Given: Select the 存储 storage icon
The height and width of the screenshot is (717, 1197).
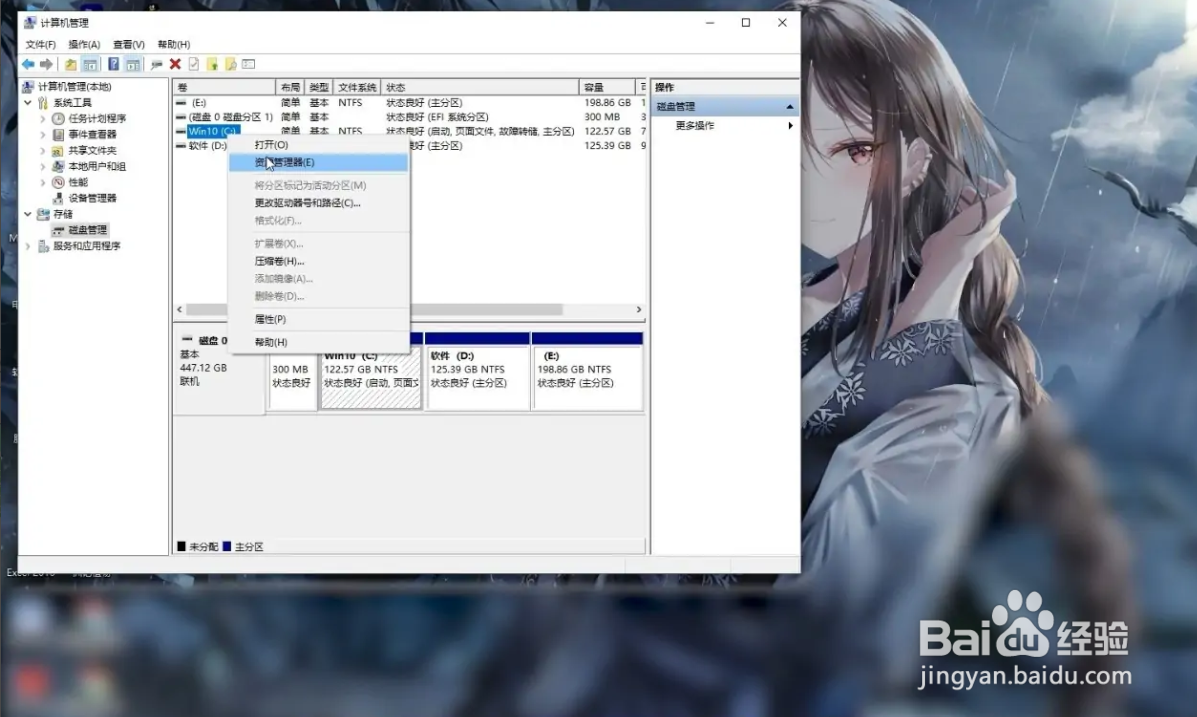Looking at the screenshot, I should tap(44, 214).
